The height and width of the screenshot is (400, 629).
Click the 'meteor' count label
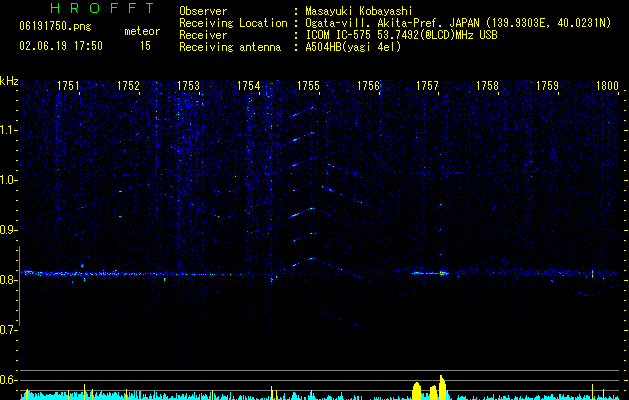click(x=142, y=31)
